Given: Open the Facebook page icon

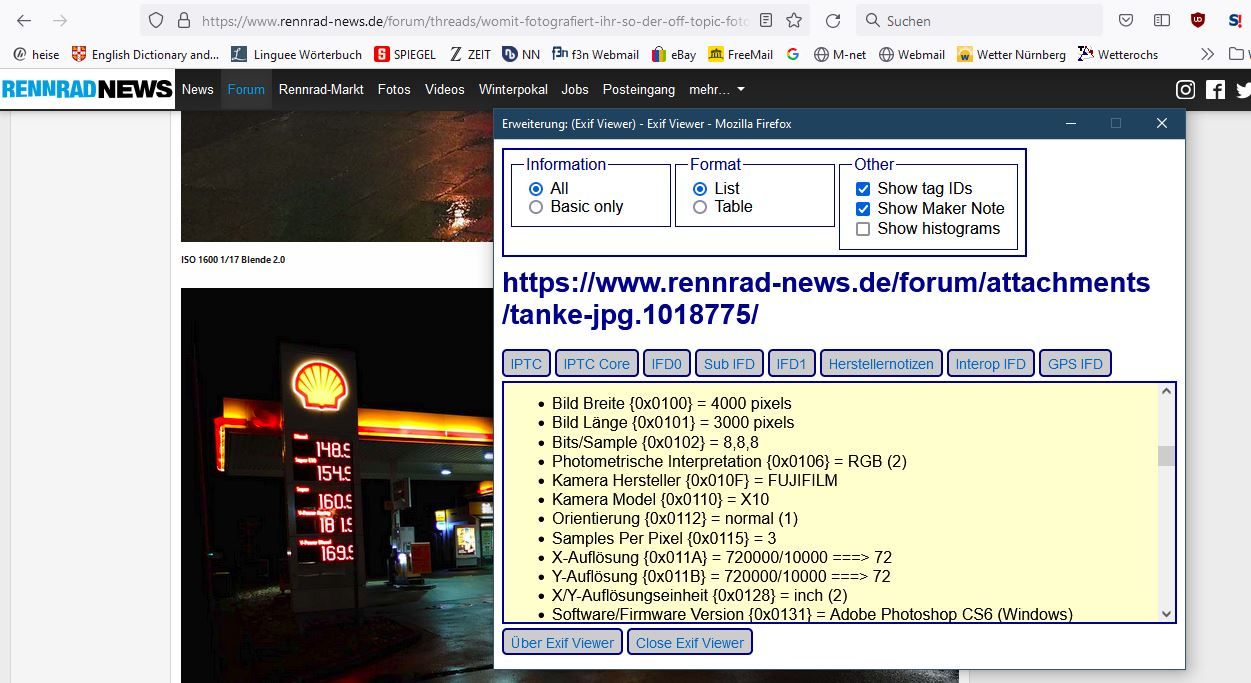Looking at the screenshot, I should 1215,90.
